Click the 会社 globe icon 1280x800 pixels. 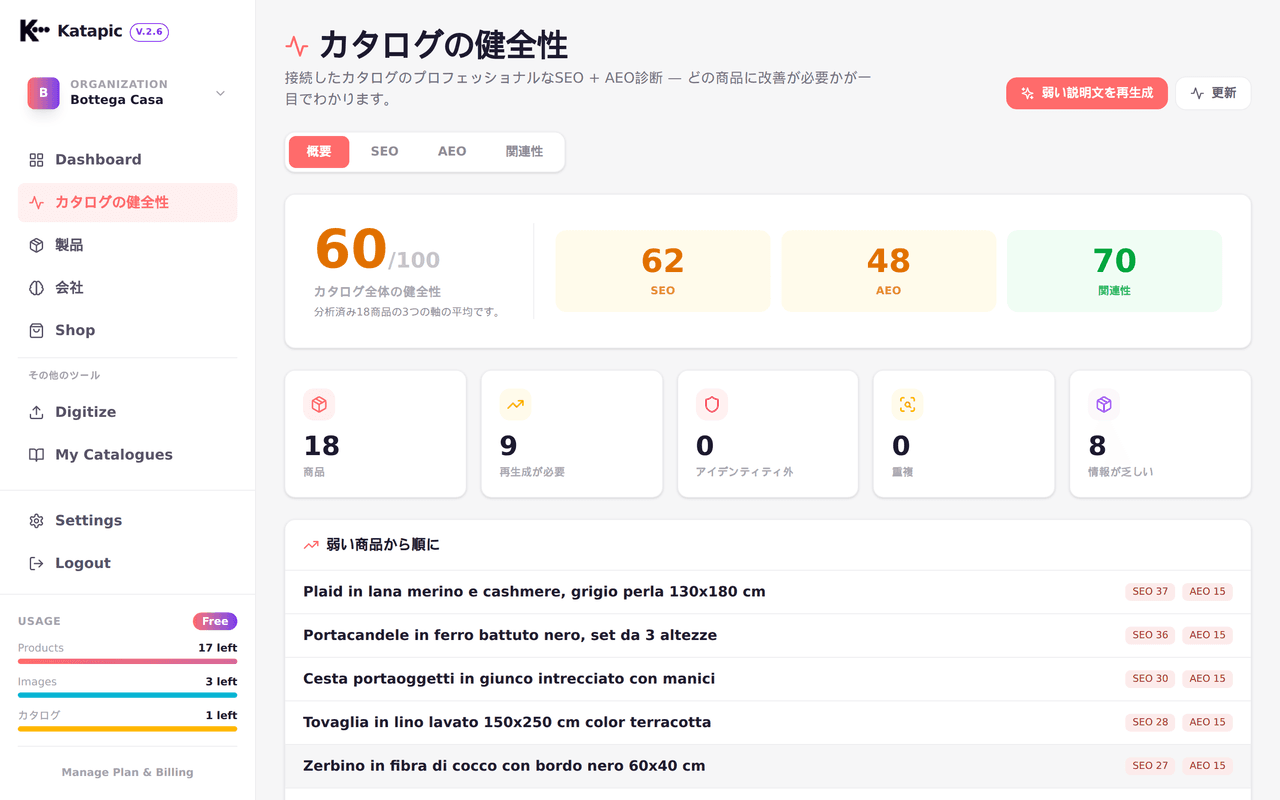36,288
